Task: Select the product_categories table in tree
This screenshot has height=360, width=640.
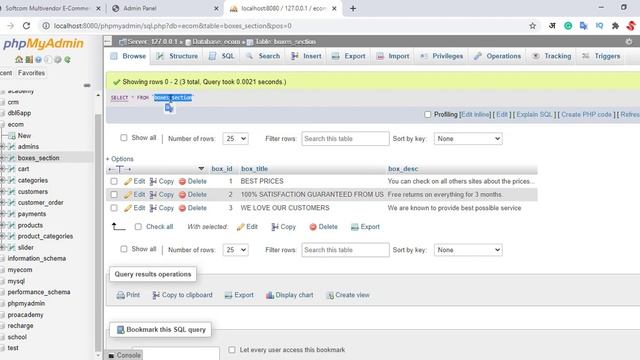Action: pos(45,236)
